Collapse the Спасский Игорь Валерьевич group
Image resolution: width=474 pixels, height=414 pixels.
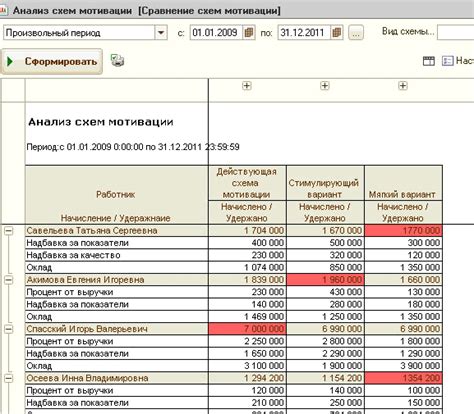click(9, 329)
